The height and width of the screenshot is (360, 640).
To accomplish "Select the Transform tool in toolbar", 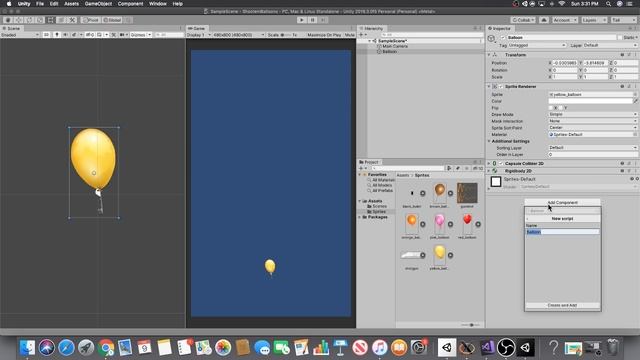I will click(x=61, y=20).
